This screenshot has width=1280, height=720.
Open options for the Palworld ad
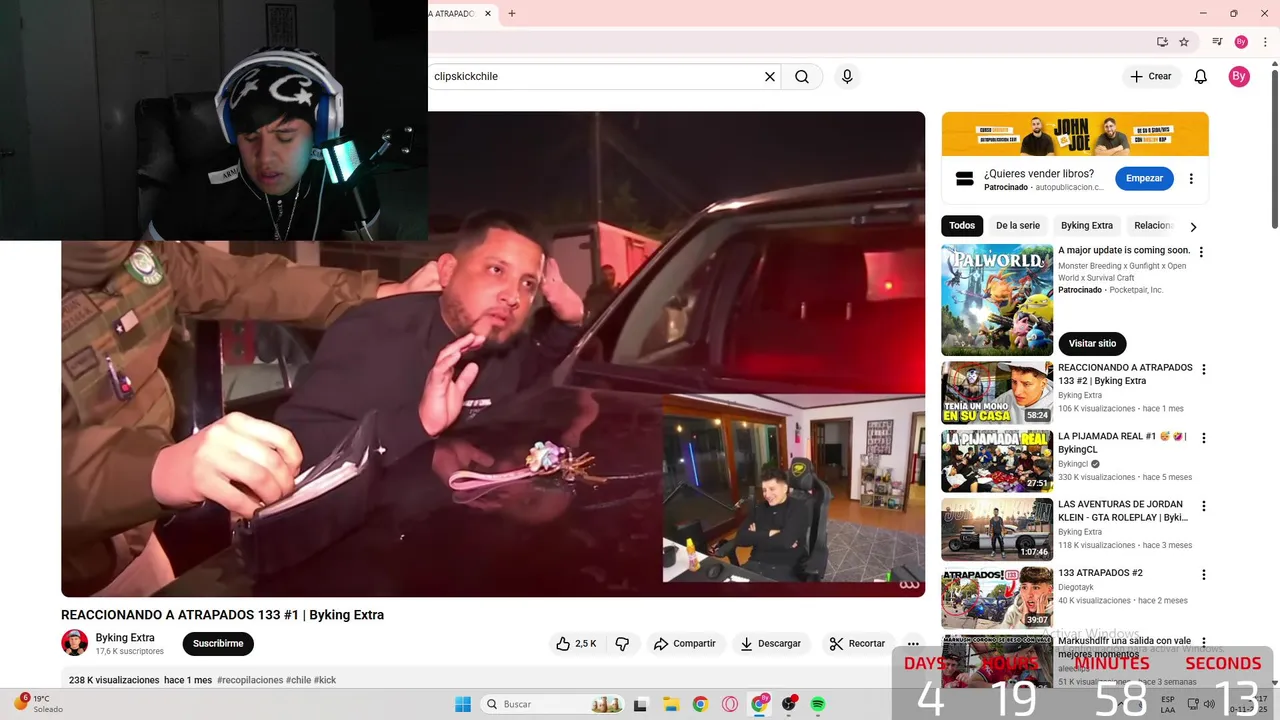(1201, 252)
